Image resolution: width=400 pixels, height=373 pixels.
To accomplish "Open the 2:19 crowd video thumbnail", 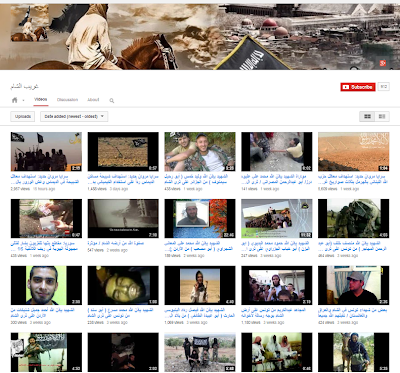I will [277, 285].
